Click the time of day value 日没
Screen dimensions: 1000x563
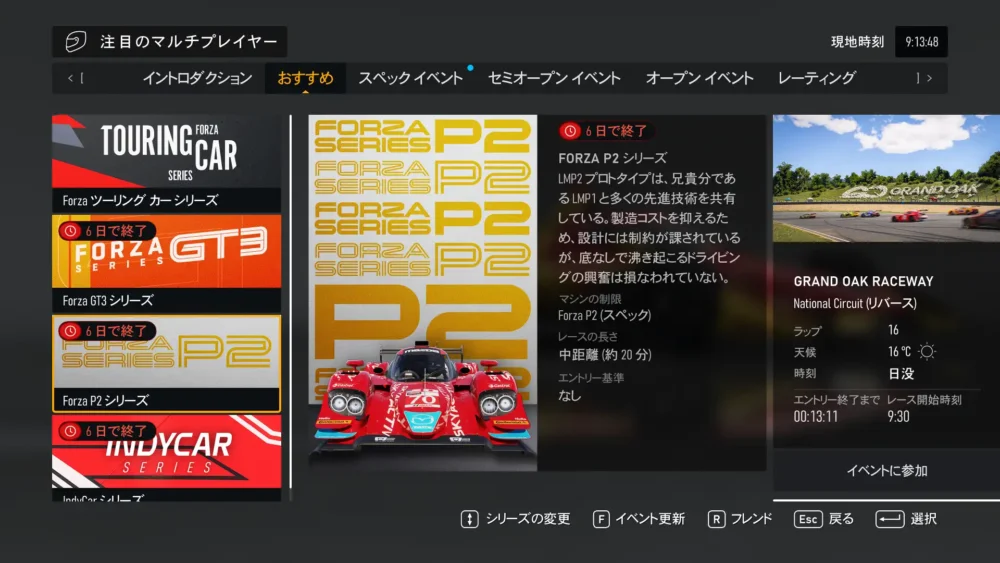click(x=901, y=374)
